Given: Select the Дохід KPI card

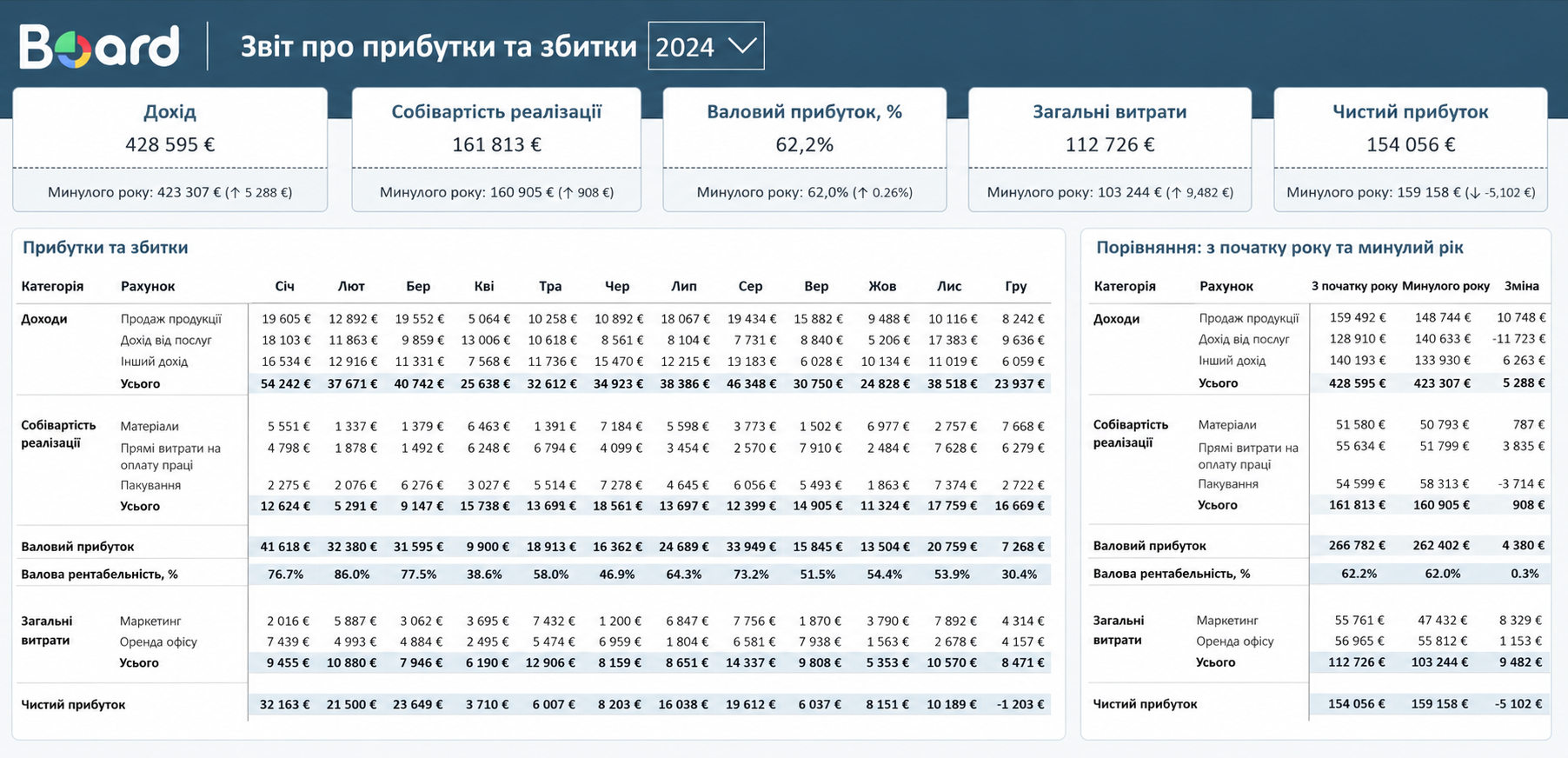Looking at the screenshot, I should point(170,149).
